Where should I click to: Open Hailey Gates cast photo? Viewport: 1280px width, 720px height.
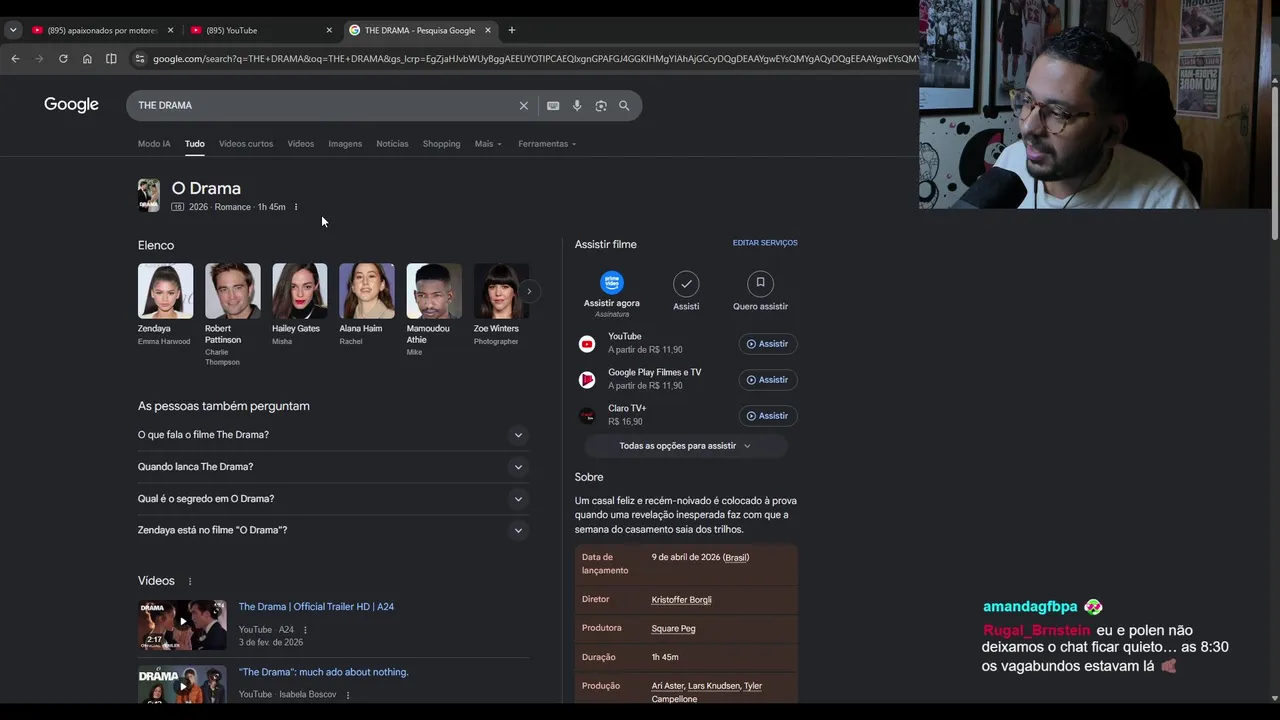coord(299,291)
